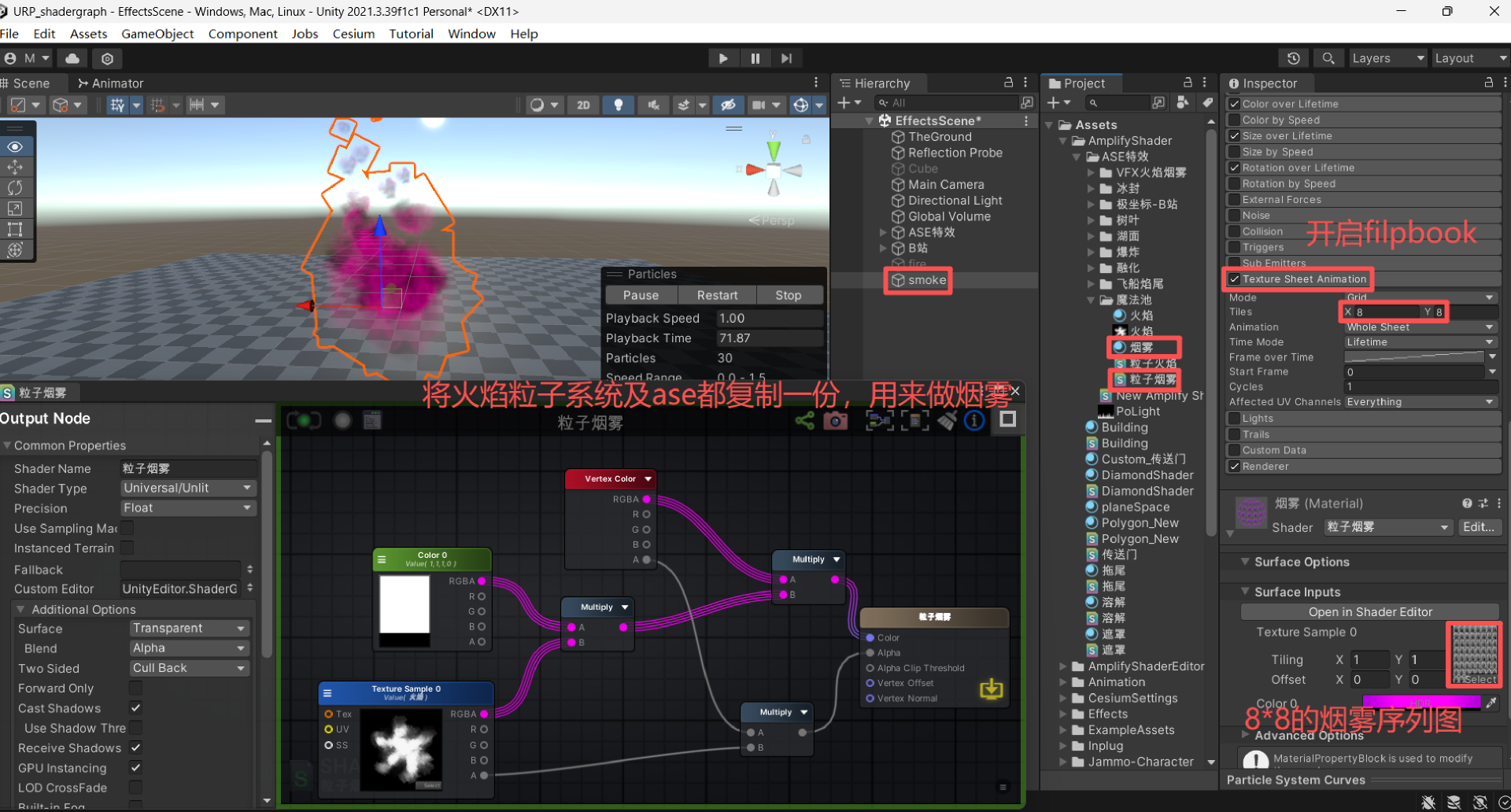Screen dimensions: 1511x812
Task: Click Tiles X value field
Action: pyautogui.click(x=1385, y=312)
